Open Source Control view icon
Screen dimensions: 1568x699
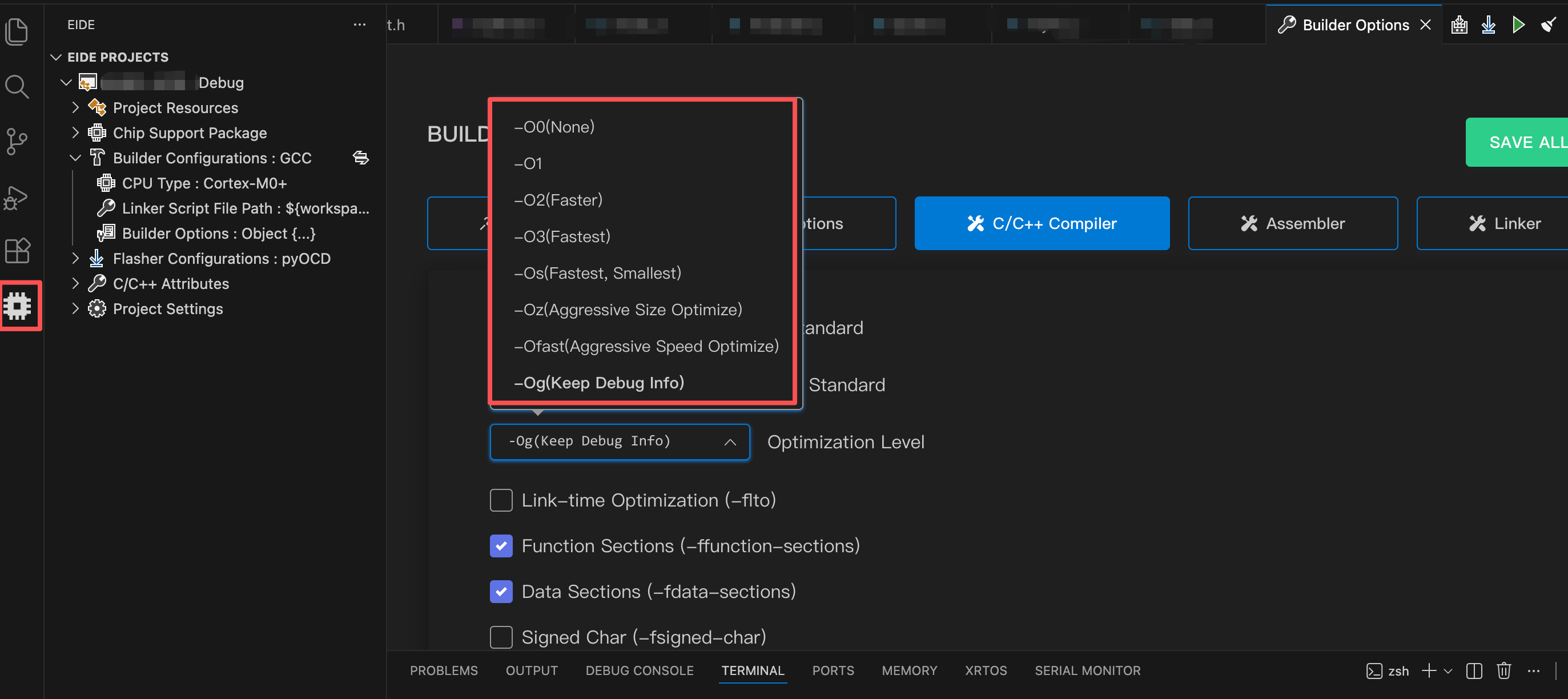17,142
